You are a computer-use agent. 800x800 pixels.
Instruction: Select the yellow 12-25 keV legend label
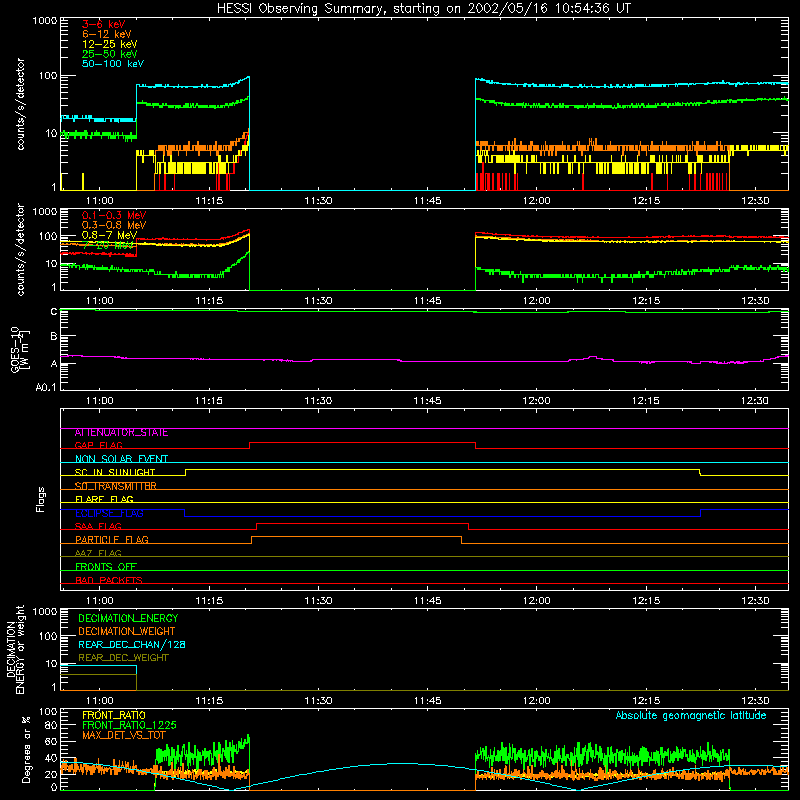110,44
